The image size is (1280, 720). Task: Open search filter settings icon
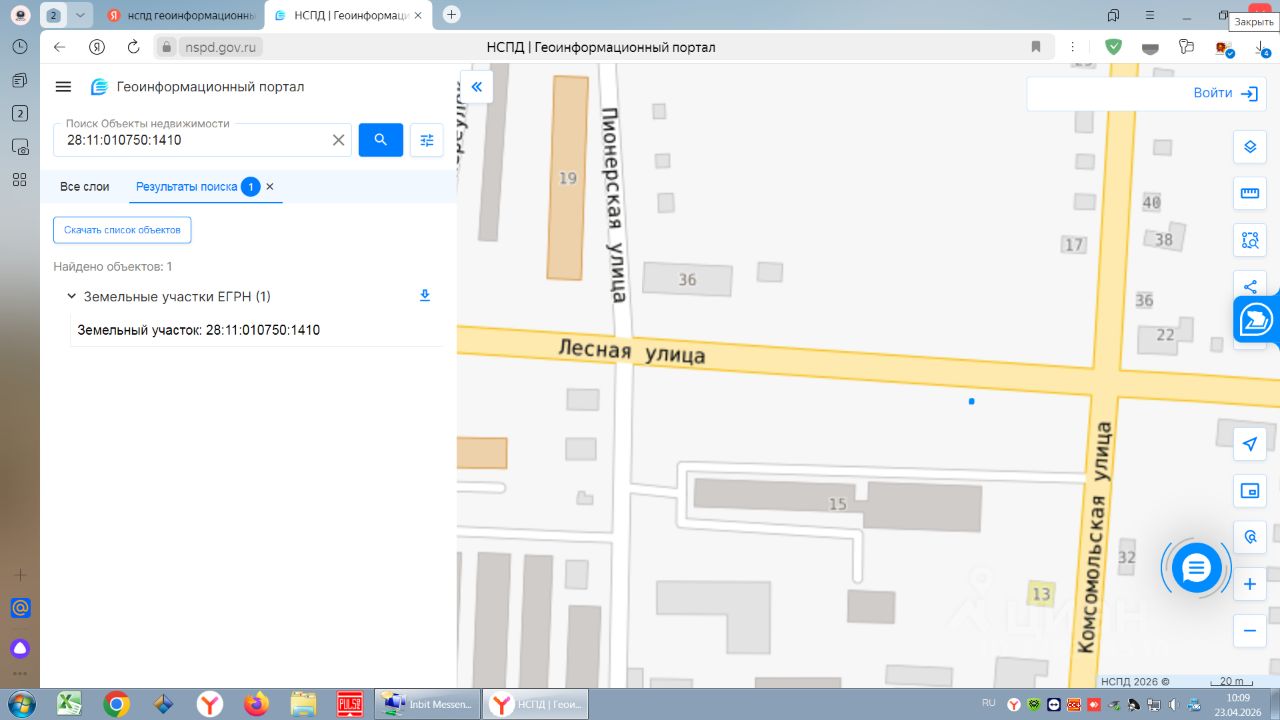427,140
